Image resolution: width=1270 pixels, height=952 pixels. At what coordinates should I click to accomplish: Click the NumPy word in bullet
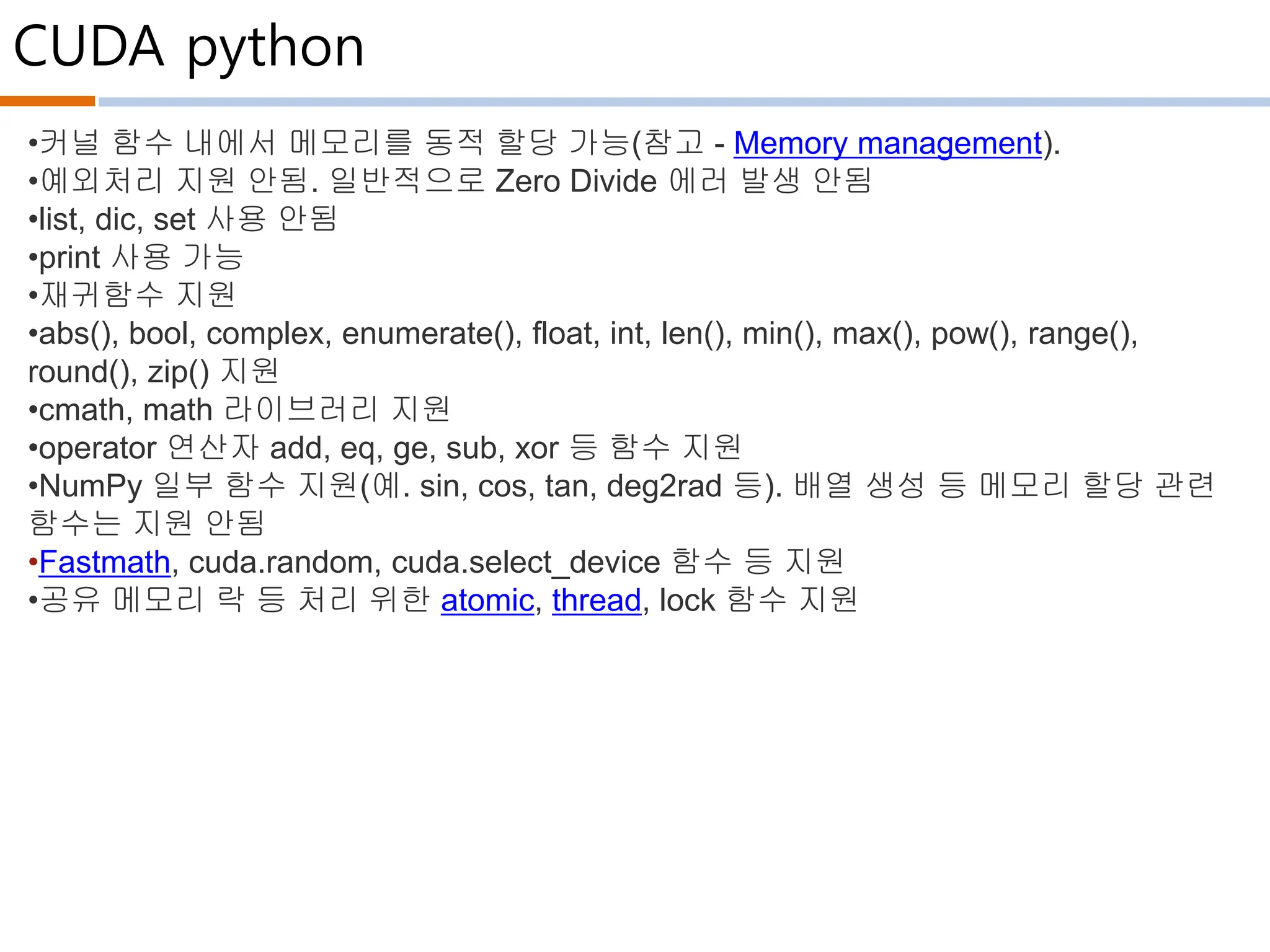91,486
